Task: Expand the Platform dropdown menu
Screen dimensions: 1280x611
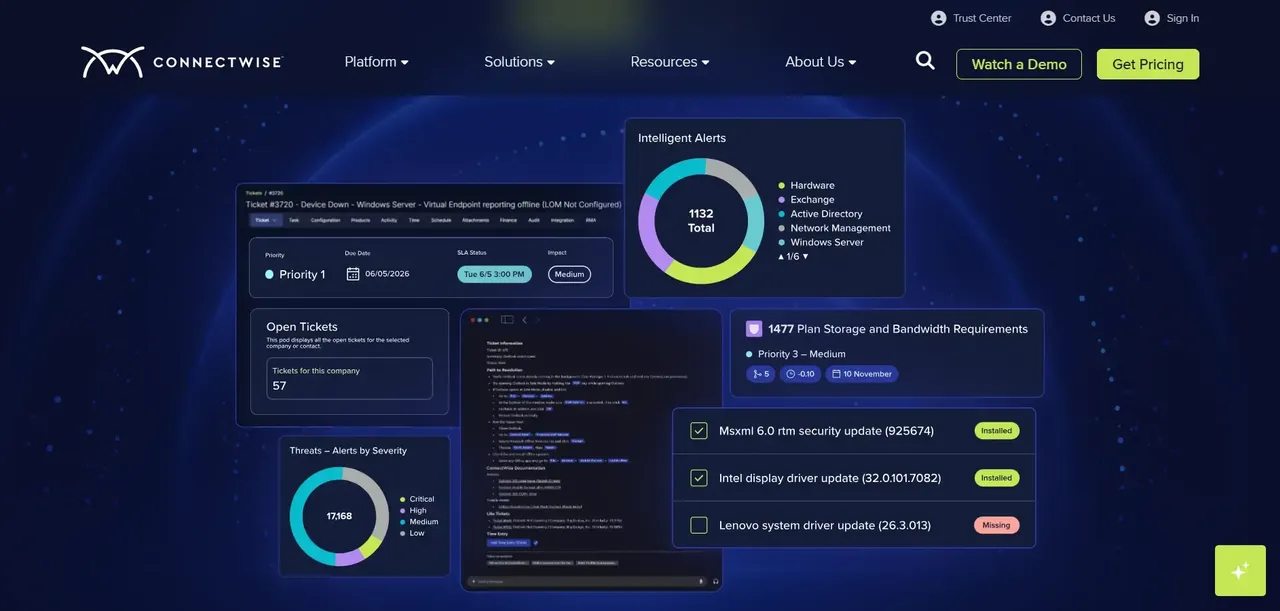Action: (377, 62)
